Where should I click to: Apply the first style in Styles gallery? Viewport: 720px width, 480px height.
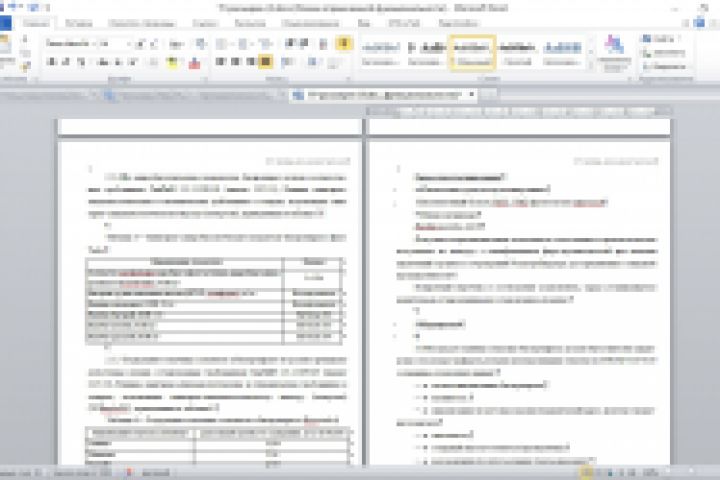380,53
